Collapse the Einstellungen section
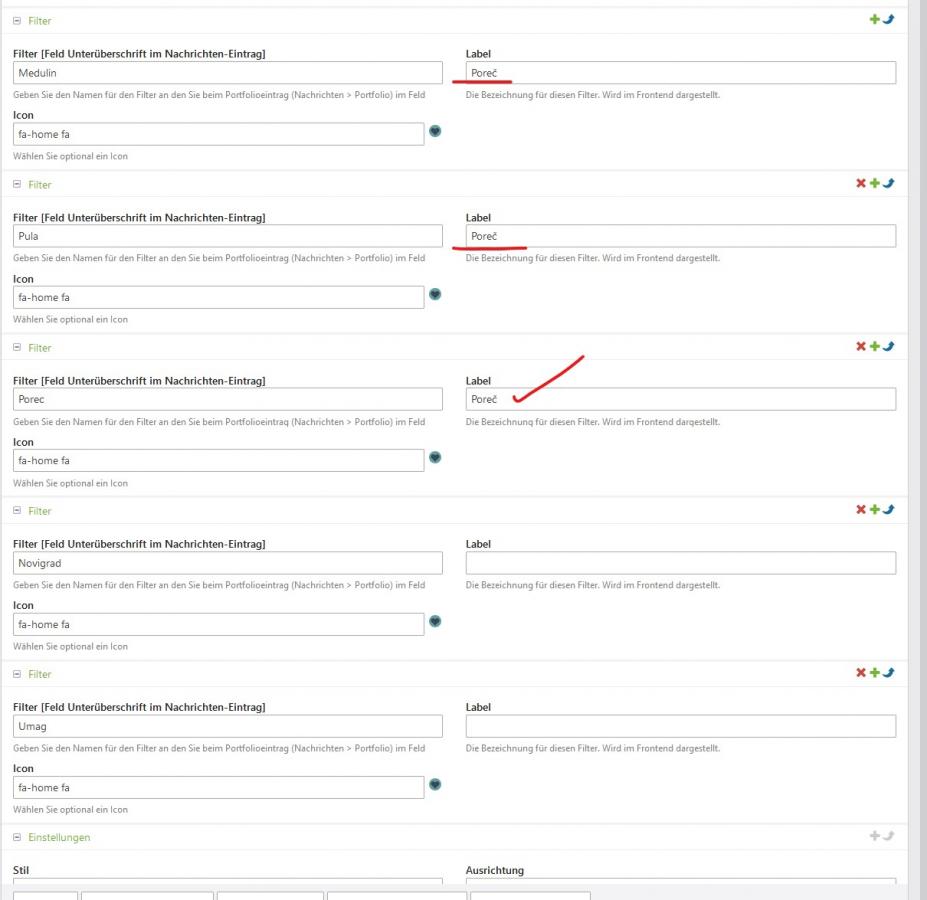The image size is (927, 900). tap(17, 838)
